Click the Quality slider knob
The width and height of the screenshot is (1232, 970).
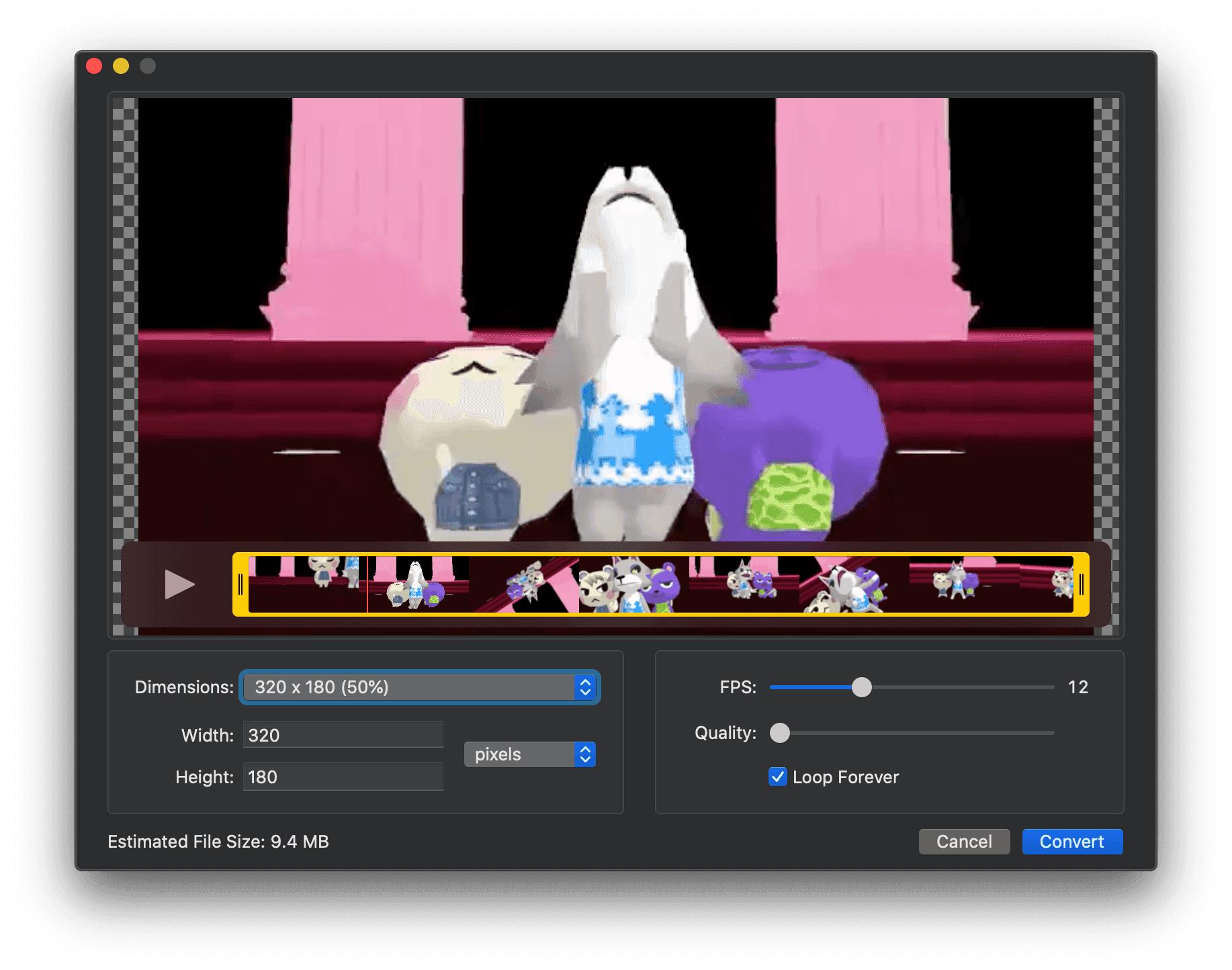click(x=779, y=733)
